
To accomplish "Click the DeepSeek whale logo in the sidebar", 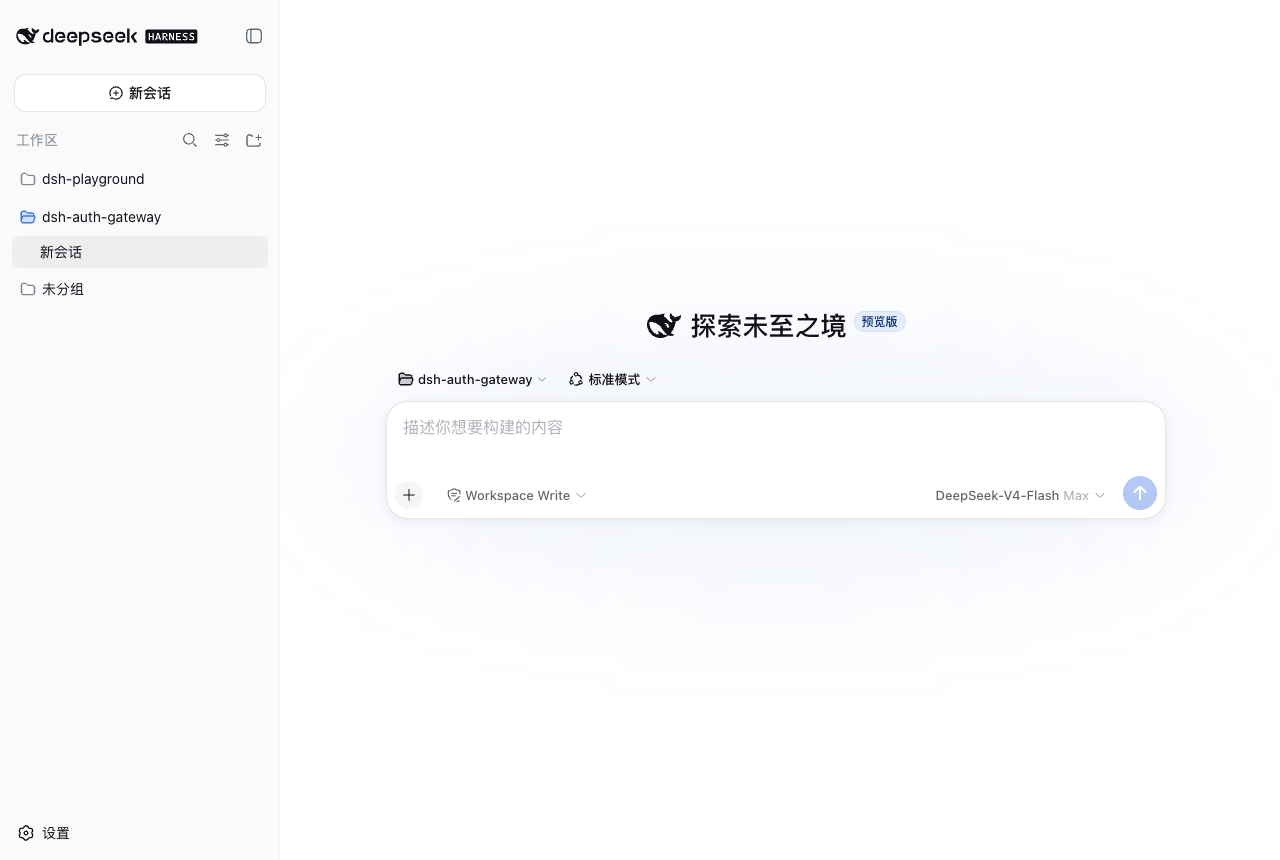I will coord(27,36).
